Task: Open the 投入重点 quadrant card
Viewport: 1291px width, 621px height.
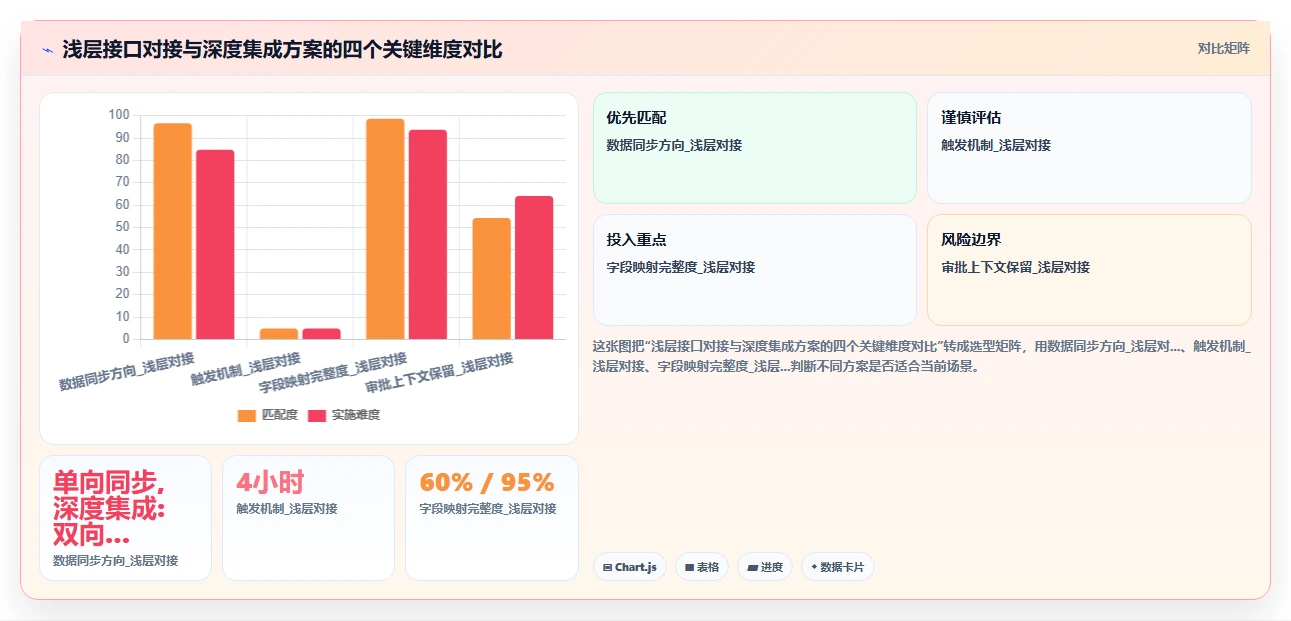Action: click(x=755, y=270)
